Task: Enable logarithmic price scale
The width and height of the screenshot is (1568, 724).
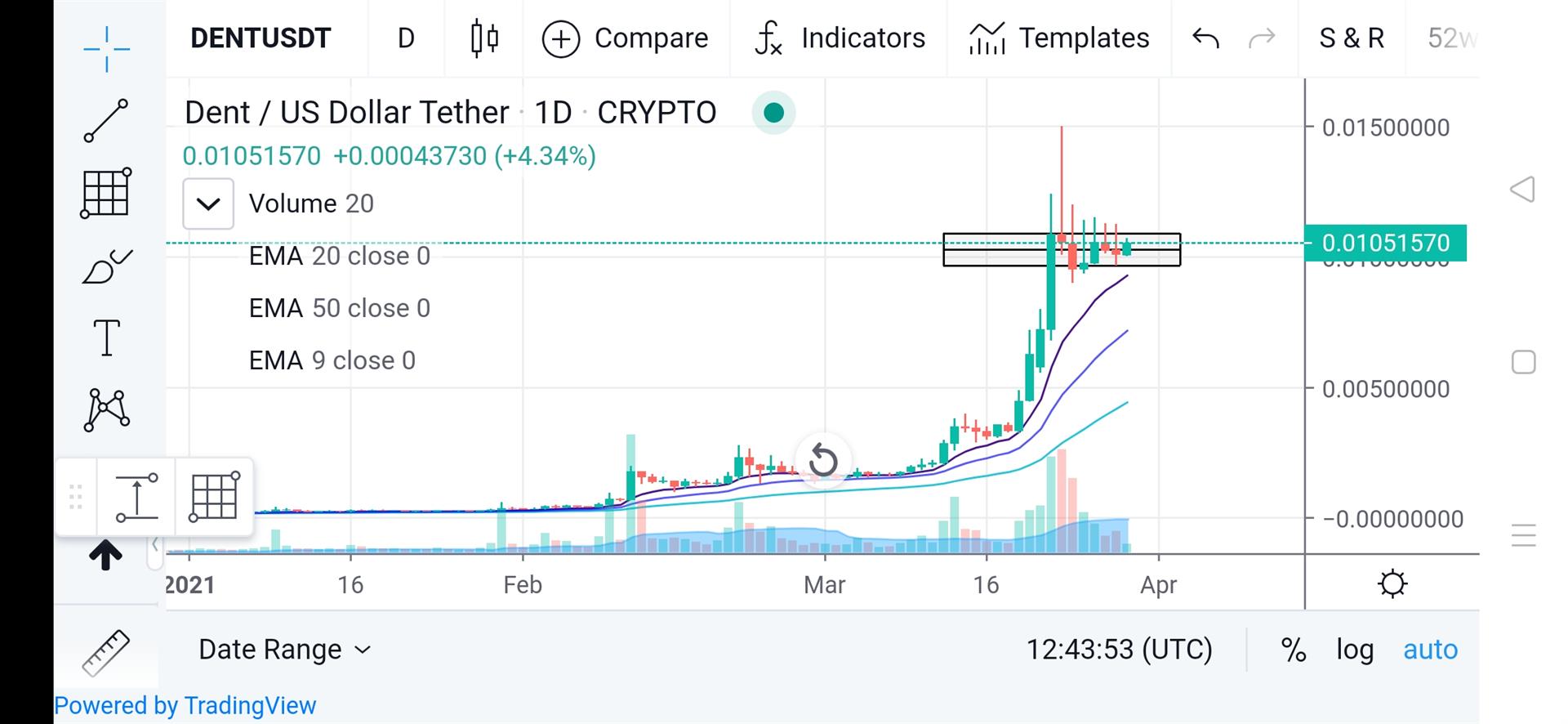Action: (x=1353, y=649)
